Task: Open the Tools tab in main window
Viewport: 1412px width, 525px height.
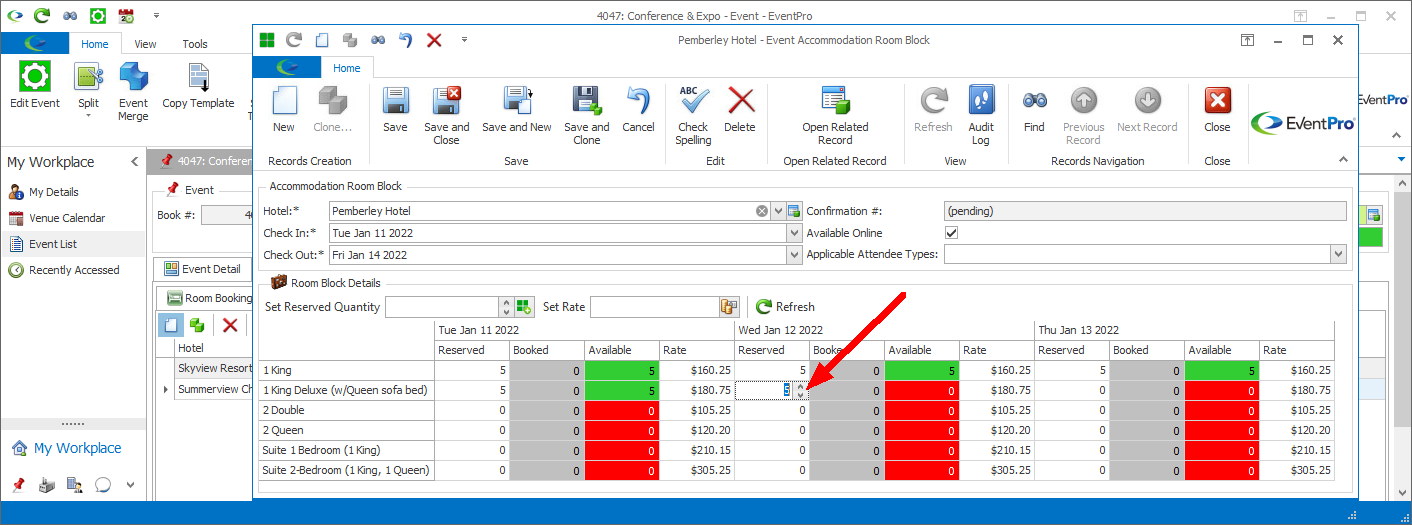Action: click(195, 44)
